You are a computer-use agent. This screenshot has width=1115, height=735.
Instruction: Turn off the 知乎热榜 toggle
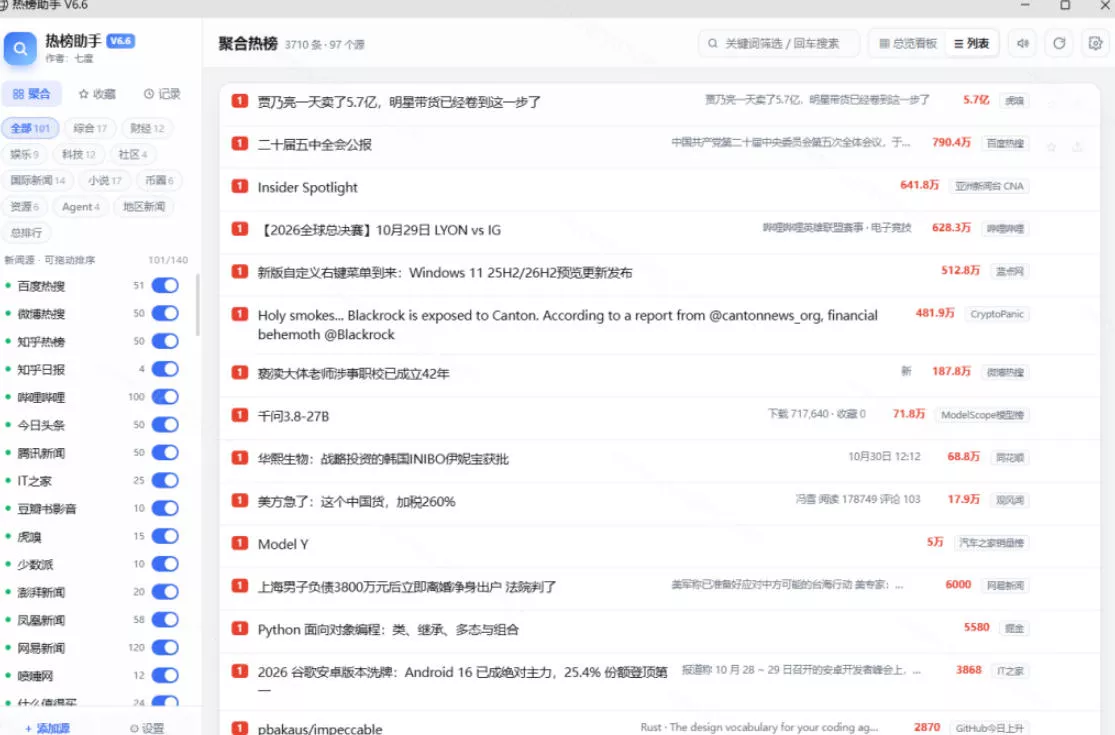click(x=165, y=340)
